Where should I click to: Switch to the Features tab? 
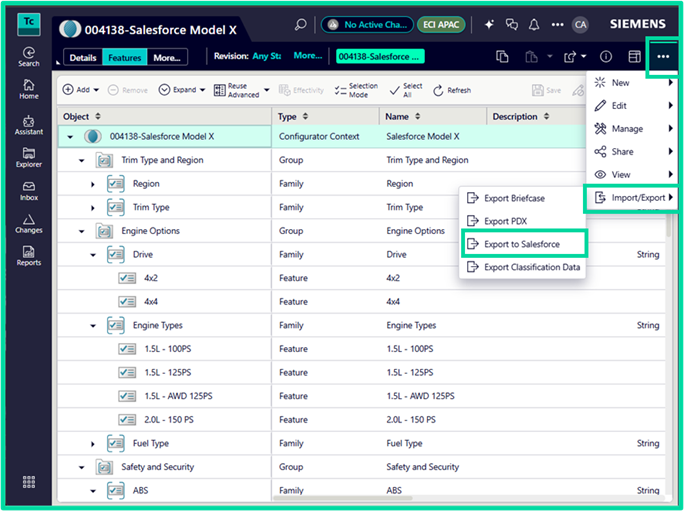[125, 57]
